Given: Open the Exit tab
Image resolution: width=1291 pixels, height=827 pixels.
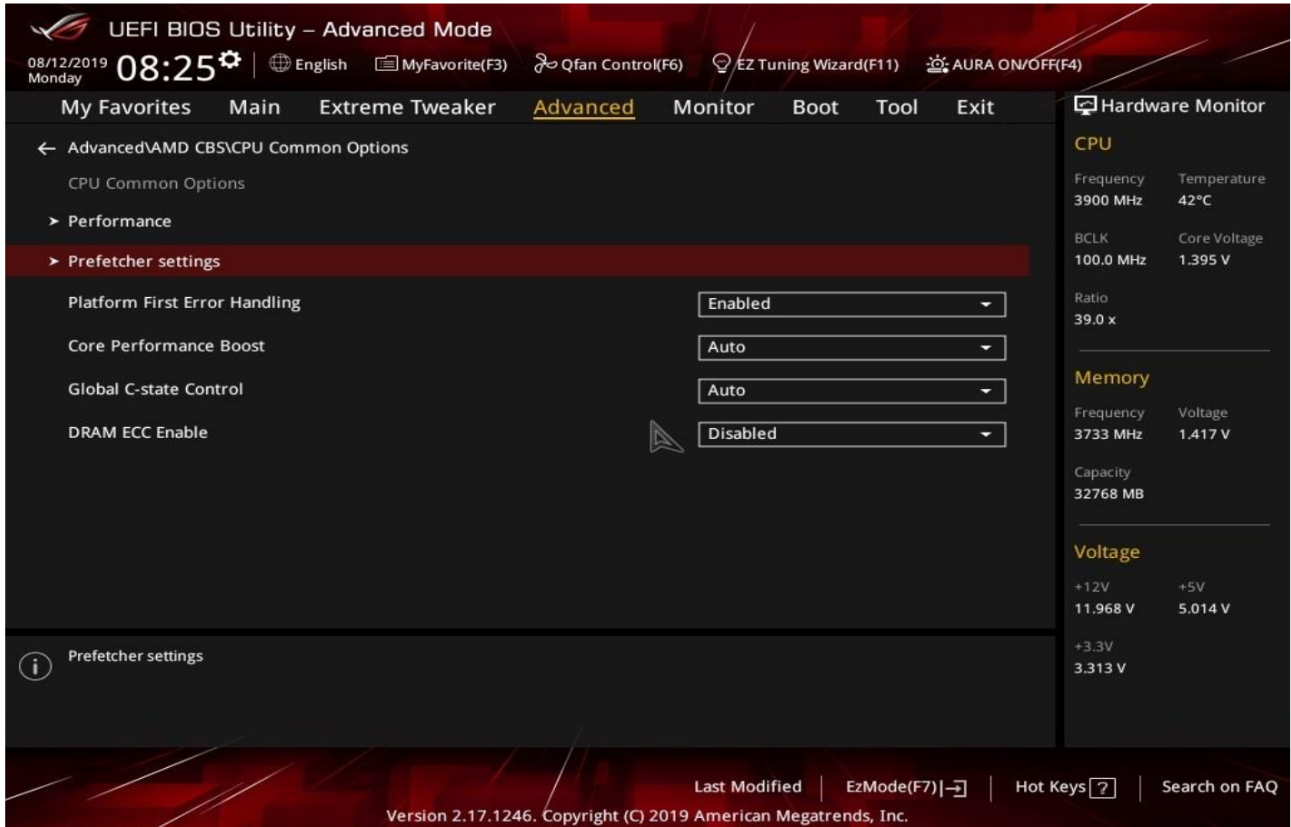Looking at the screenshot, I should [975, 107].
